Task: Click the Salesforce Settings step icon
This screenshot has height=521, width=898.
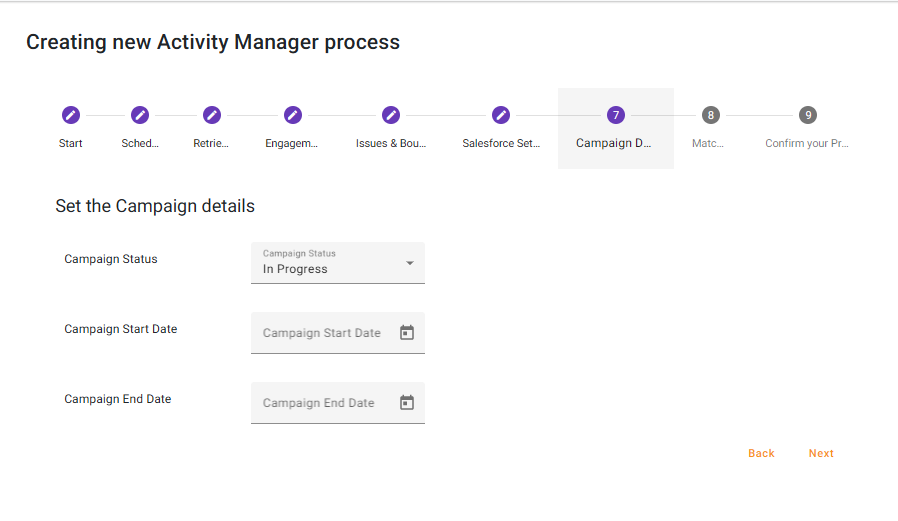Action: 501,115
